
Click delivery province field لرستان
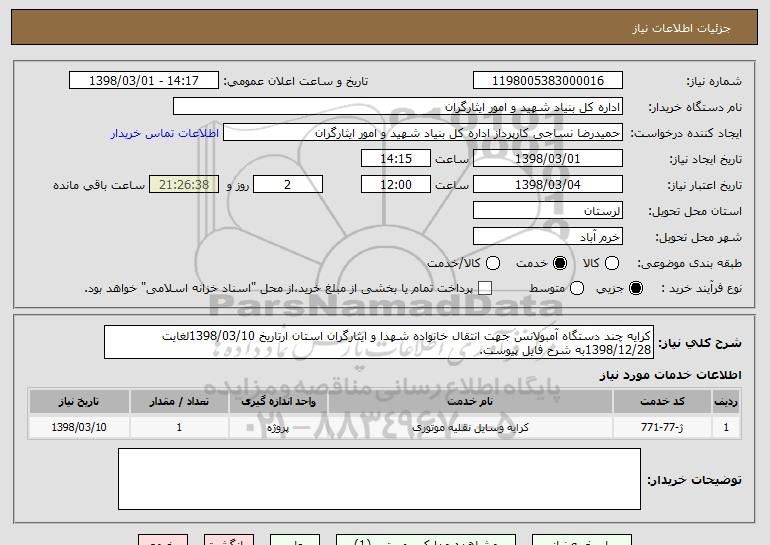click(x=548, y=211)
